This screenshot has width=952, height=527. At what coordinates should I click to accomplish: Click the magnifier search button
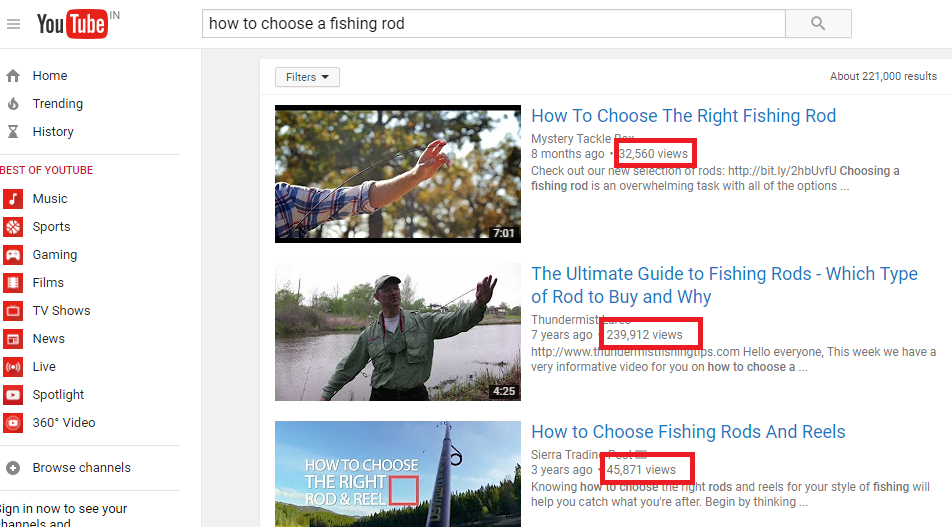tap(818, 24)
